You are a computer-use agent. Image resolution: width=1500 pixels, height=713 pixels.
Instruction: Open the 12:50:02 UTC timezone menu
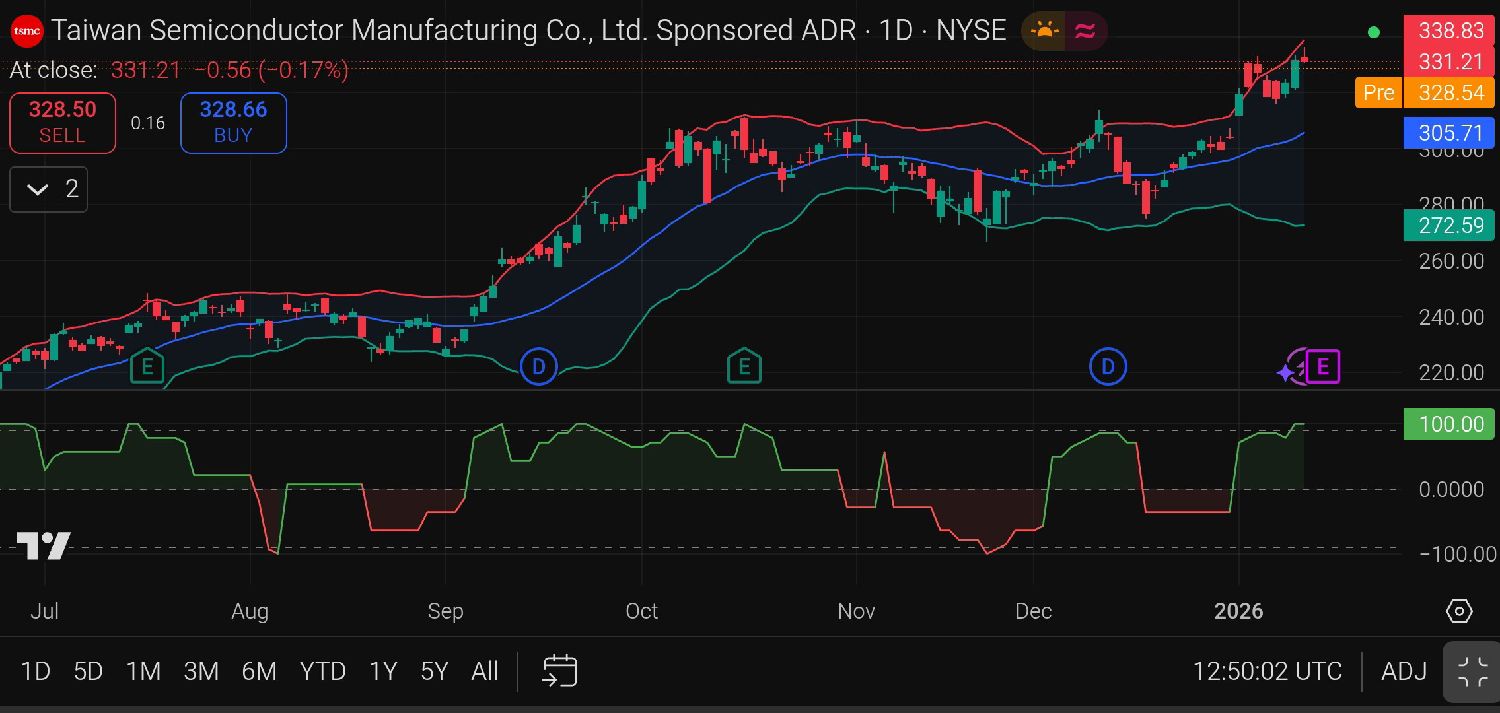tap(1266, 671)
